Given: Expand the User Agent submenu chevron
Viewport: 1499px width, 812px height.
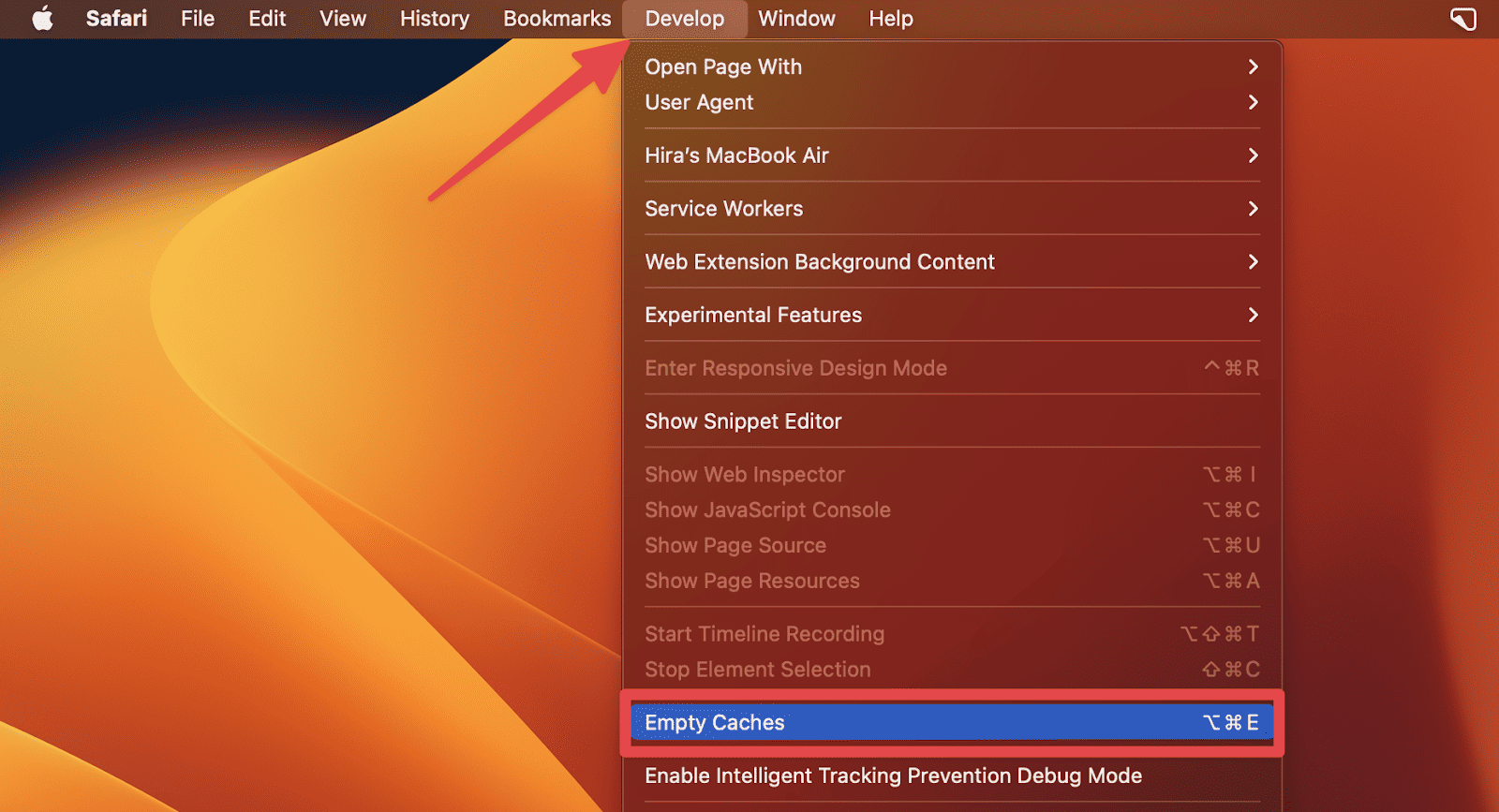Looking at the screenshot, I should (1253, 102).
